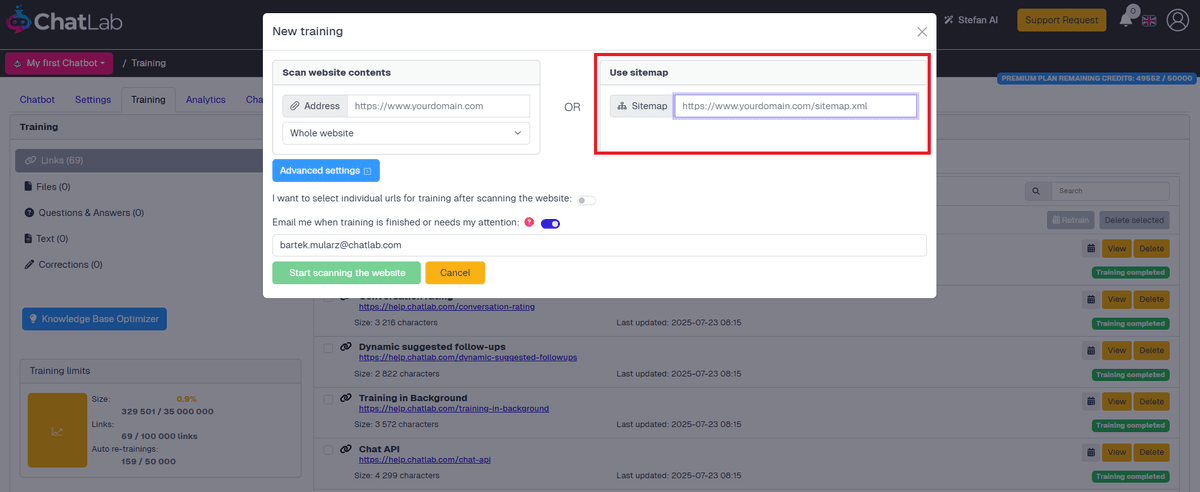Click the notification bell icon
Screen dimensions: 1200x492
[1126, 21]
